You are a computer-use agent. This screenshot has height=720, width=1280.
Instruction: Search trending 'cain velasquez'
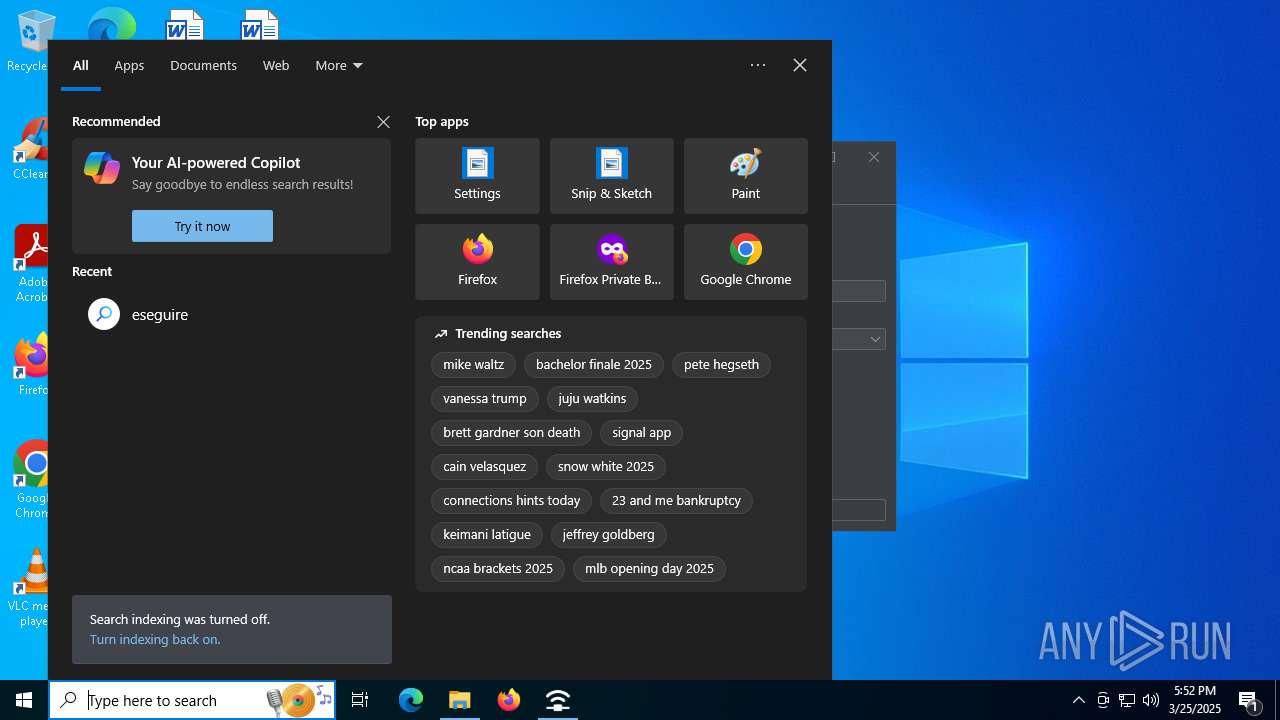(484, 467)
